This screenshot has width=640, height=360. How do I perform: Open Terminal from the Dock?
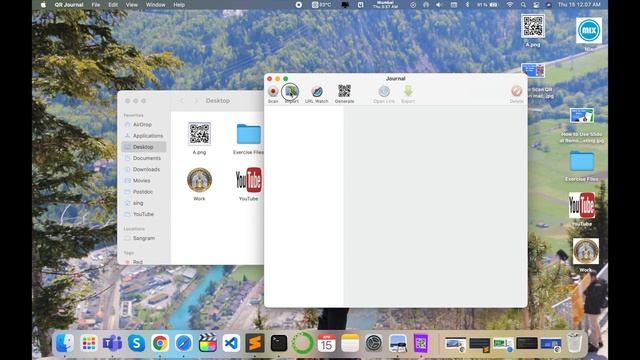click(279, 343)
